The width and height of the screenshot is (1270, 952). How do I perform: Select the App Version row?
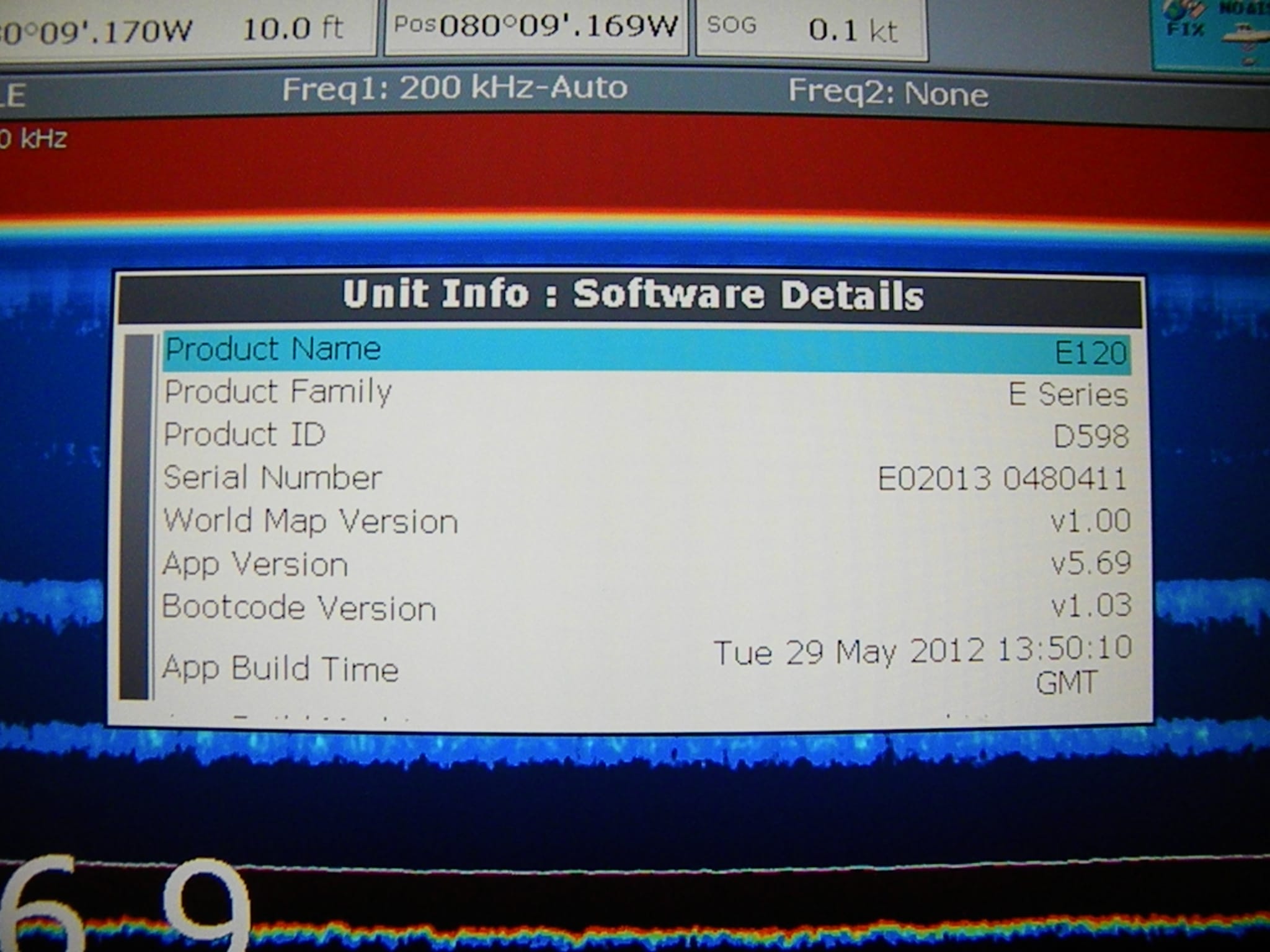click(645, 564)
